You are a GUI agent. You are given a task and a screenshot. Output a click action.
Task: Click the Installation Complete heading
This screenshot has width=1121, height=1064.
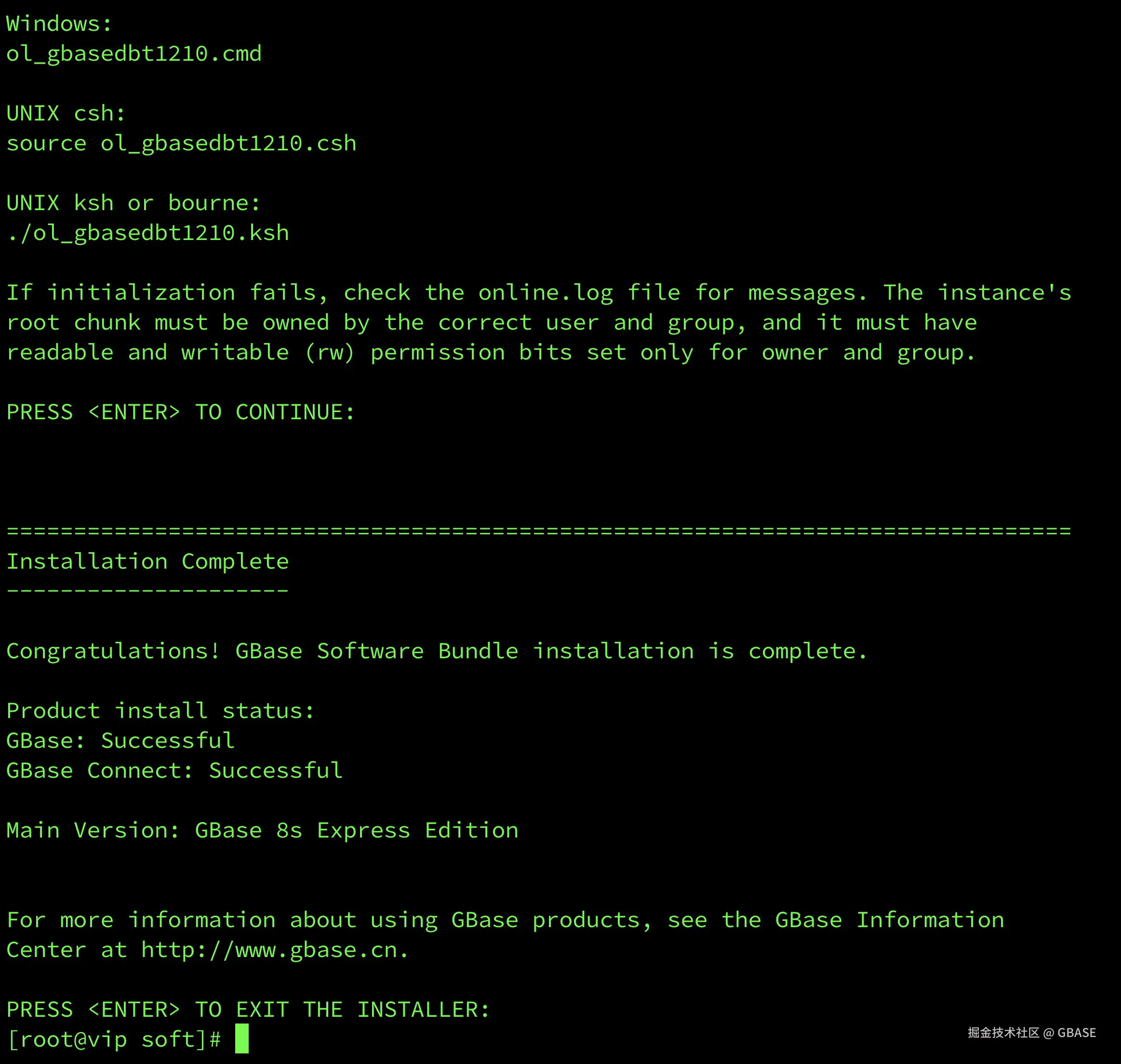click(x=148, y=561)
